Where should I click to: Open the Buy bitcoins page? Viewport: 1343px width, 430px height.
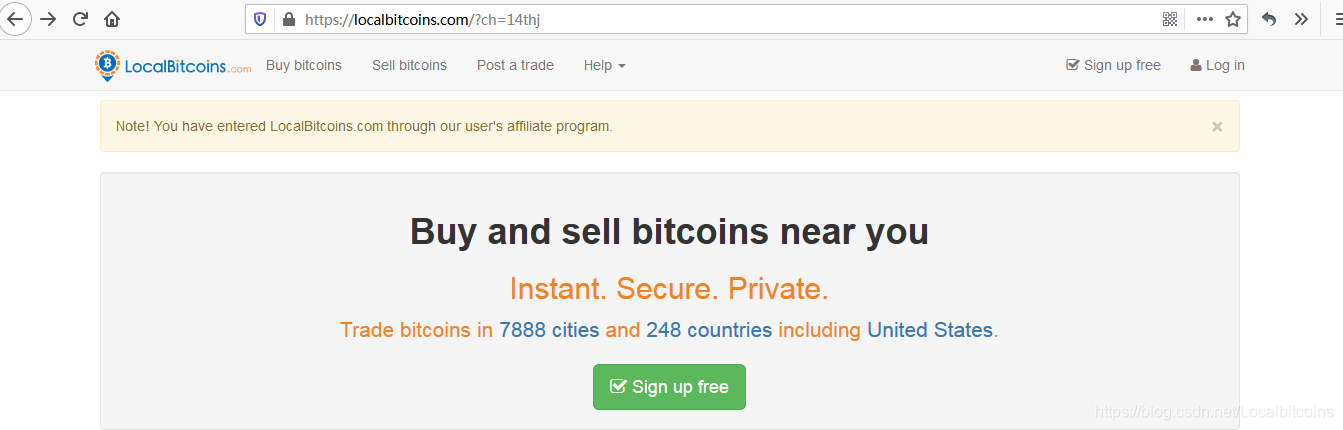304,65
